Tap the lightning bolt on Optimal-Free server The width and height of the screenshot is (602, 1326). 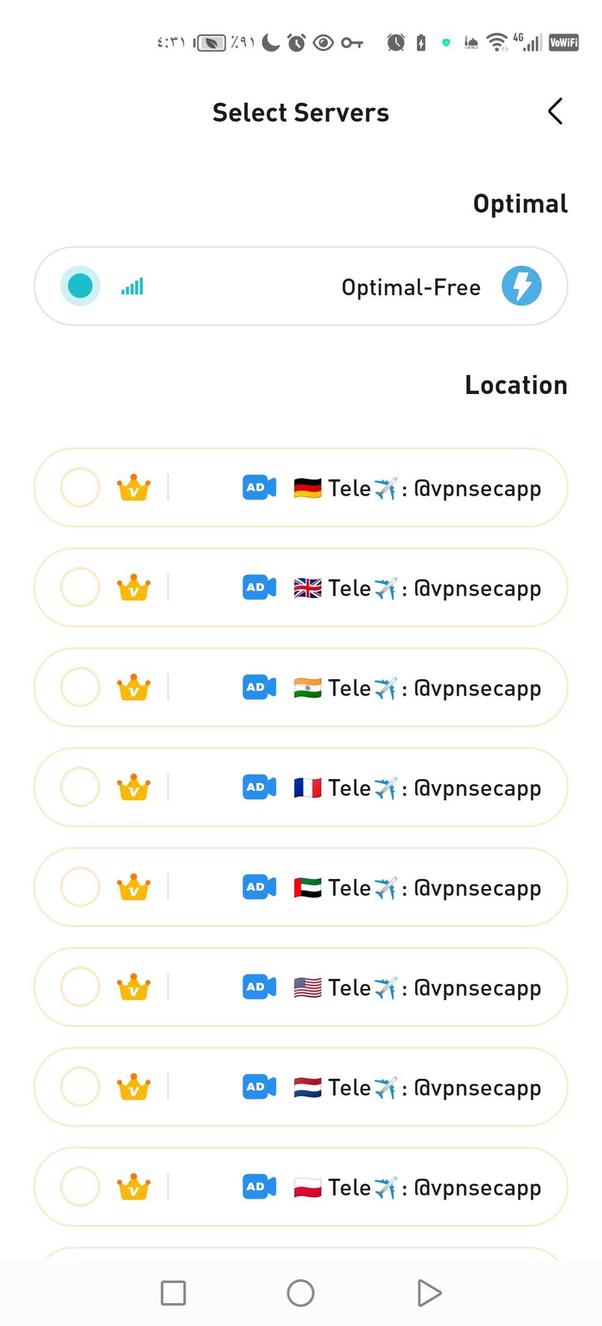521,286
